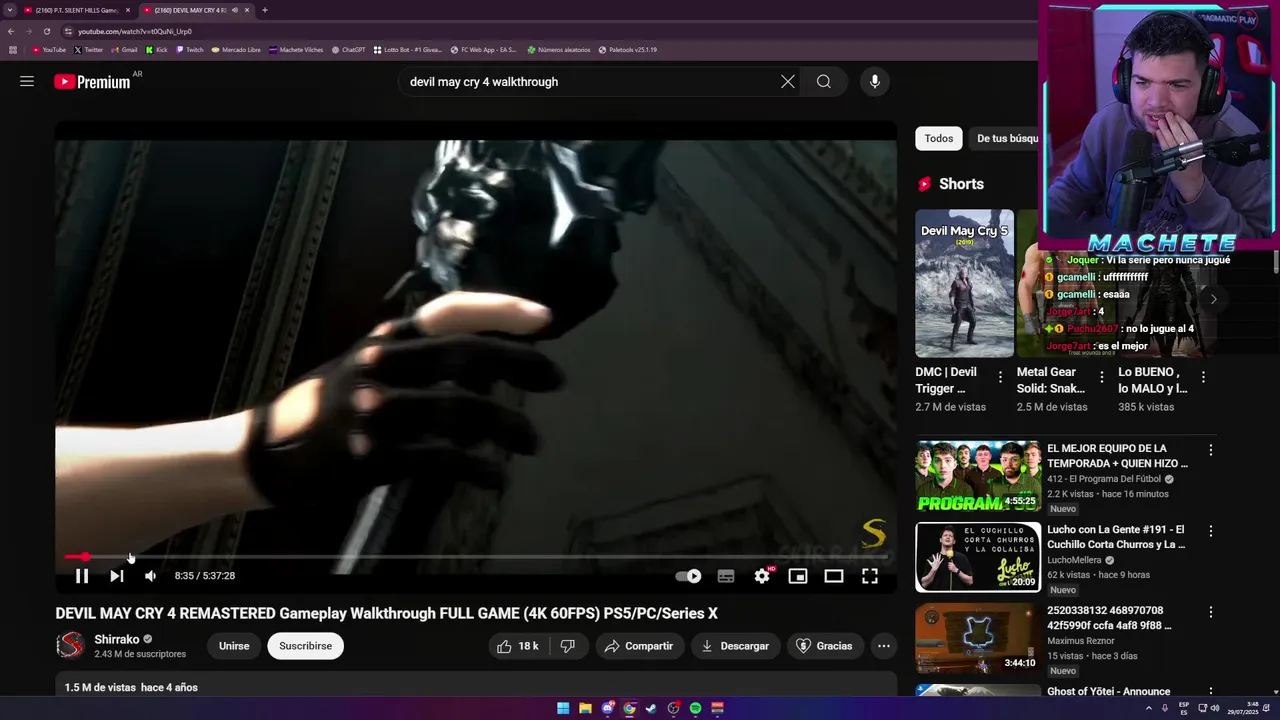
Task: Open Steam from the taskbar
Action: 651,708
